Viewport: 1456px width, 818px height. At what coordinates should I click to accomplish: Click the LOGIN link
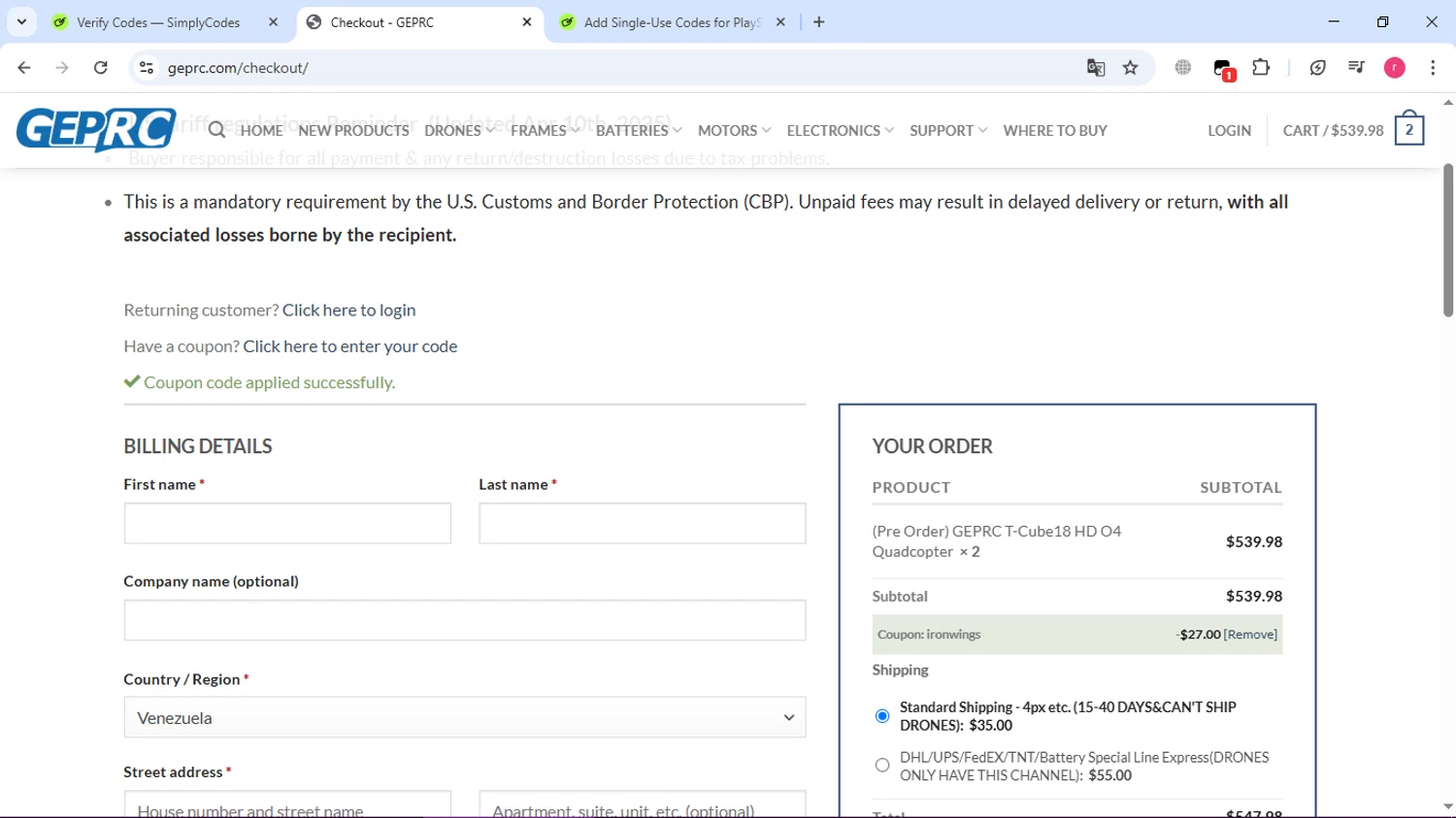(x=1229, y=130)
